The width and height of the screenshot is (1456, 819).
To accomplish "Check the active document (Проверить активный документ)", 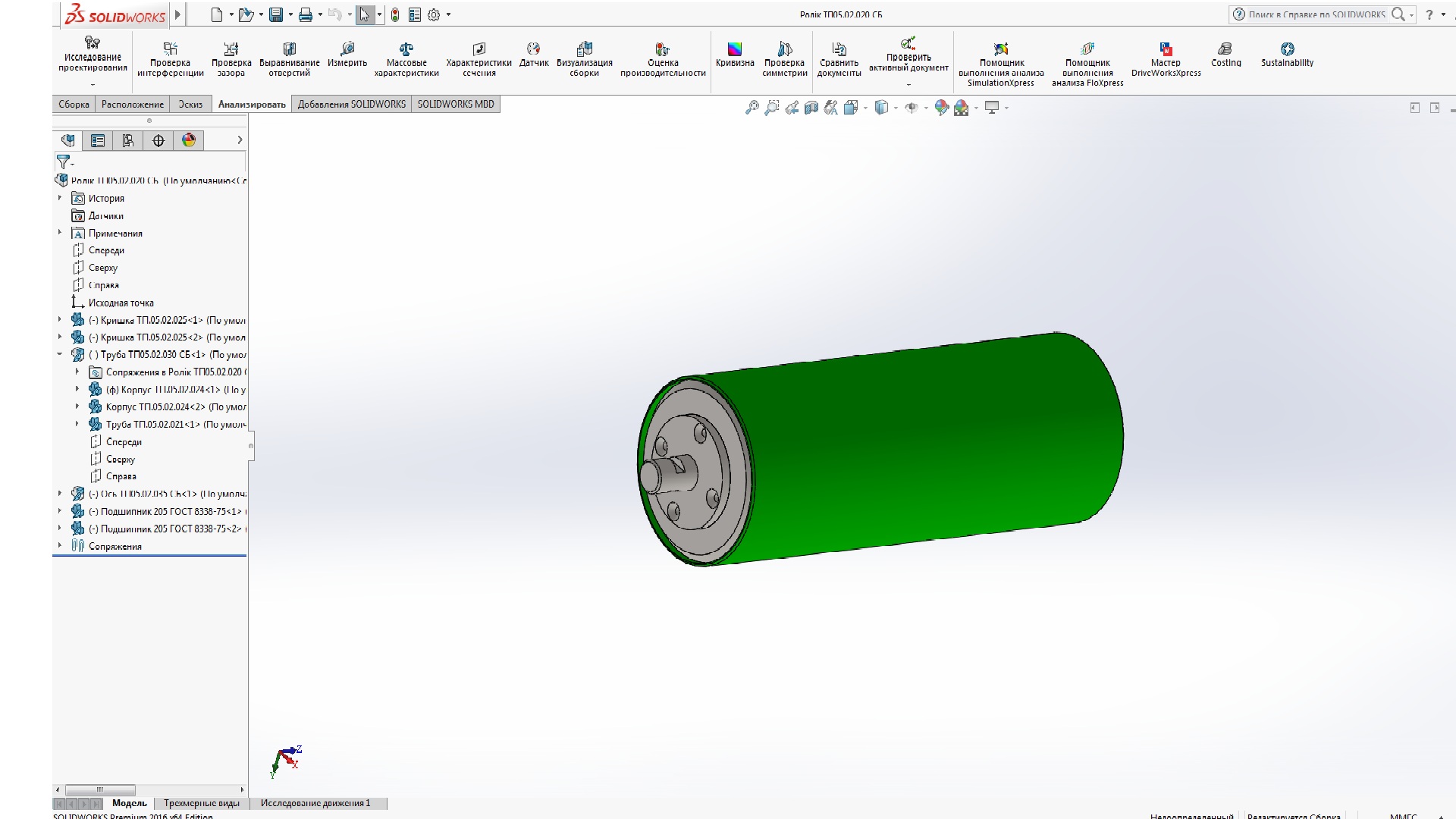I will (908, 55).
